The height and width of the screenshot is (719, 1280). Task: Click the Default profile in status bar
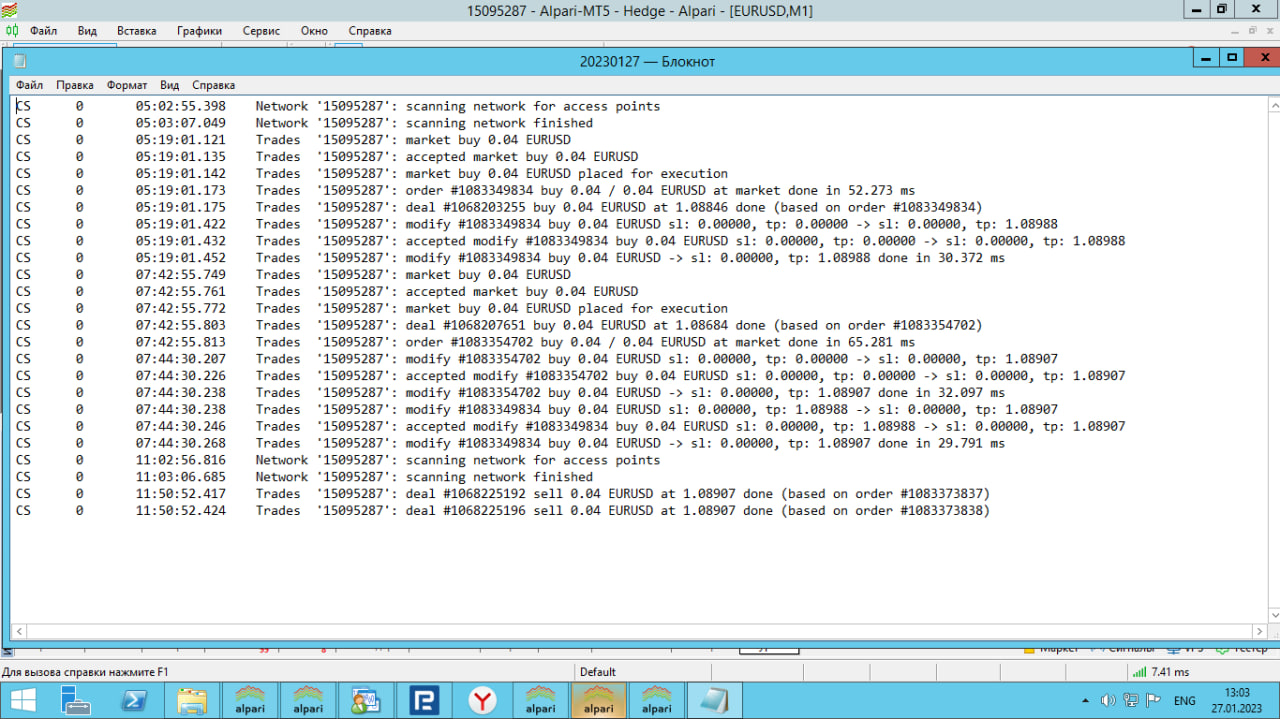[598, 672]
